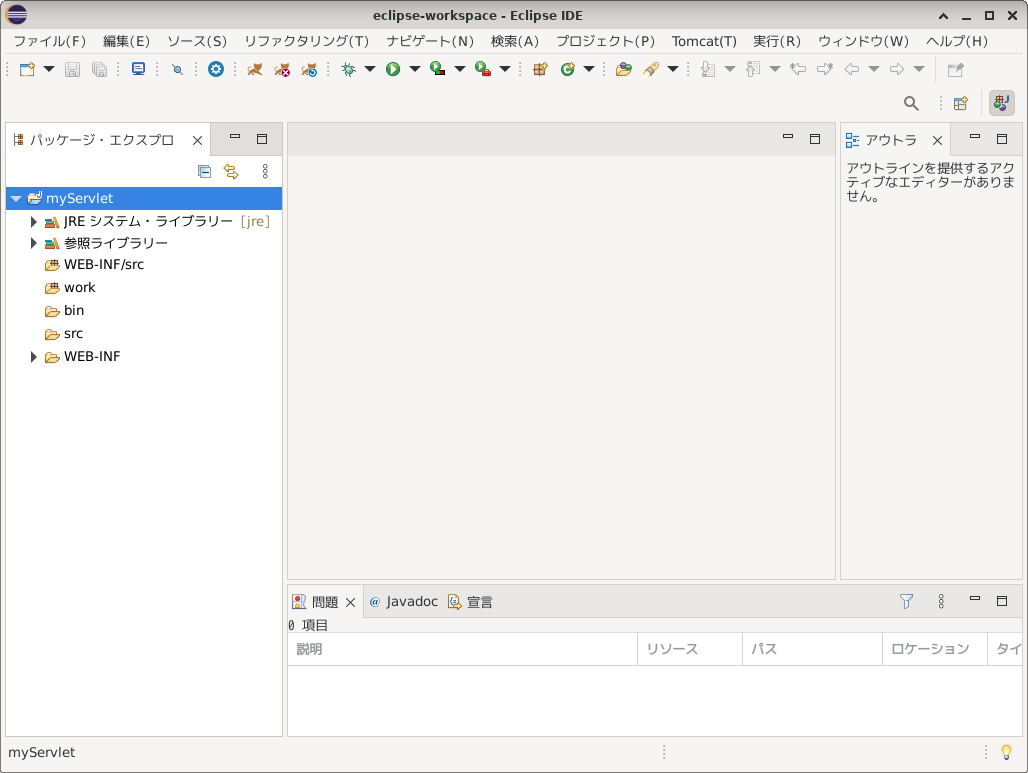Toggle Link with Editor in Package Explorer
The image size is (1028, 773).
coord(231,171)
